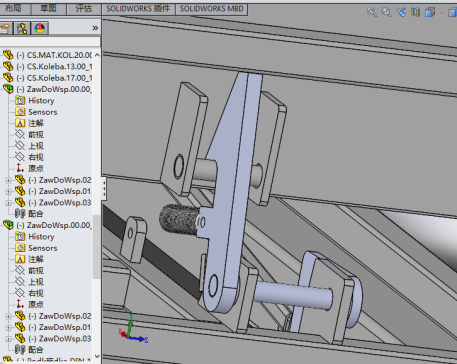Click the feature tree scroll-down arrow

click(x=97, y=356)
